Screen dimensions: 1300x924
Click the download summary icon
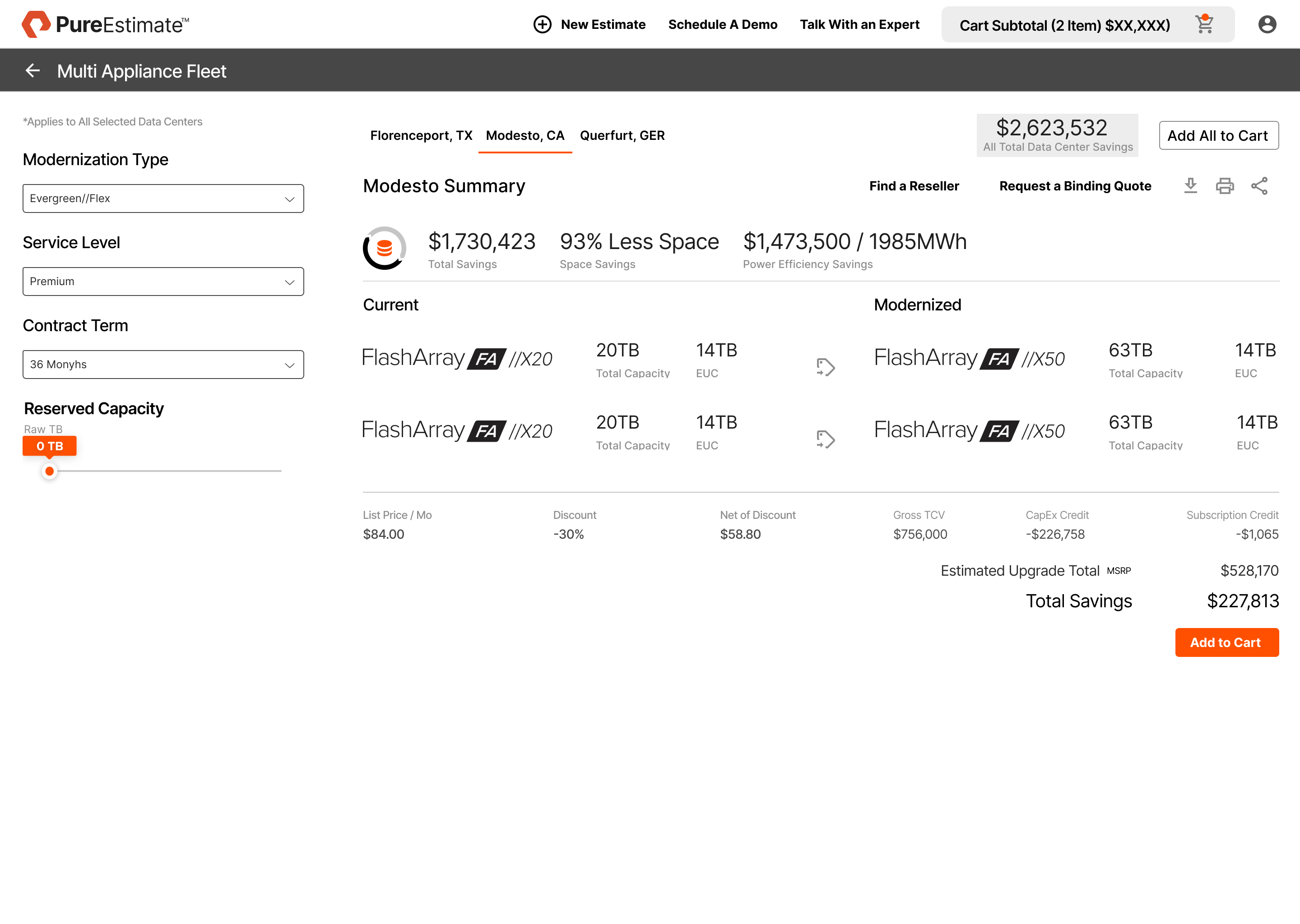coord(1190,185)
